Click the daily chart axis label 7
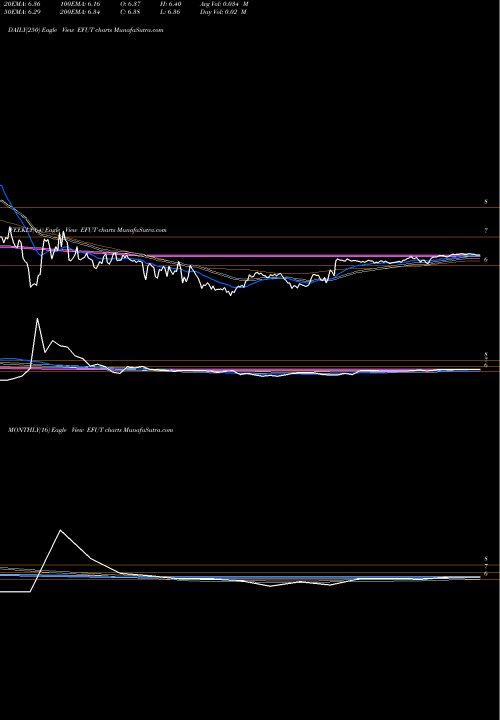 486,231
